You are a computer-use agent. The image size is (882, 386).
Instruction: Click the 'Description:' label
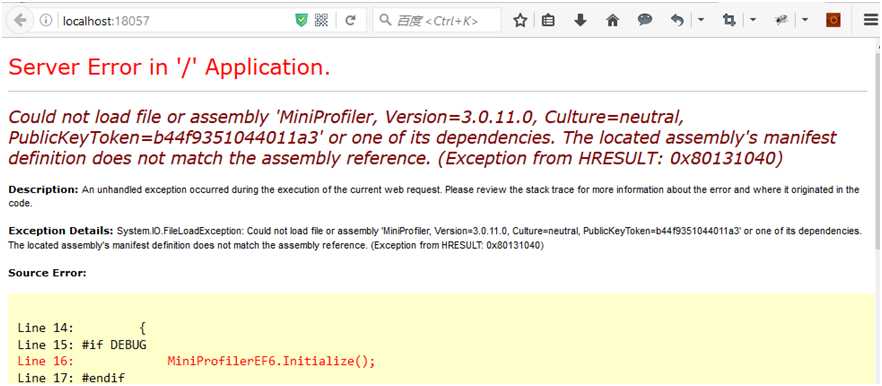(43, 190)
